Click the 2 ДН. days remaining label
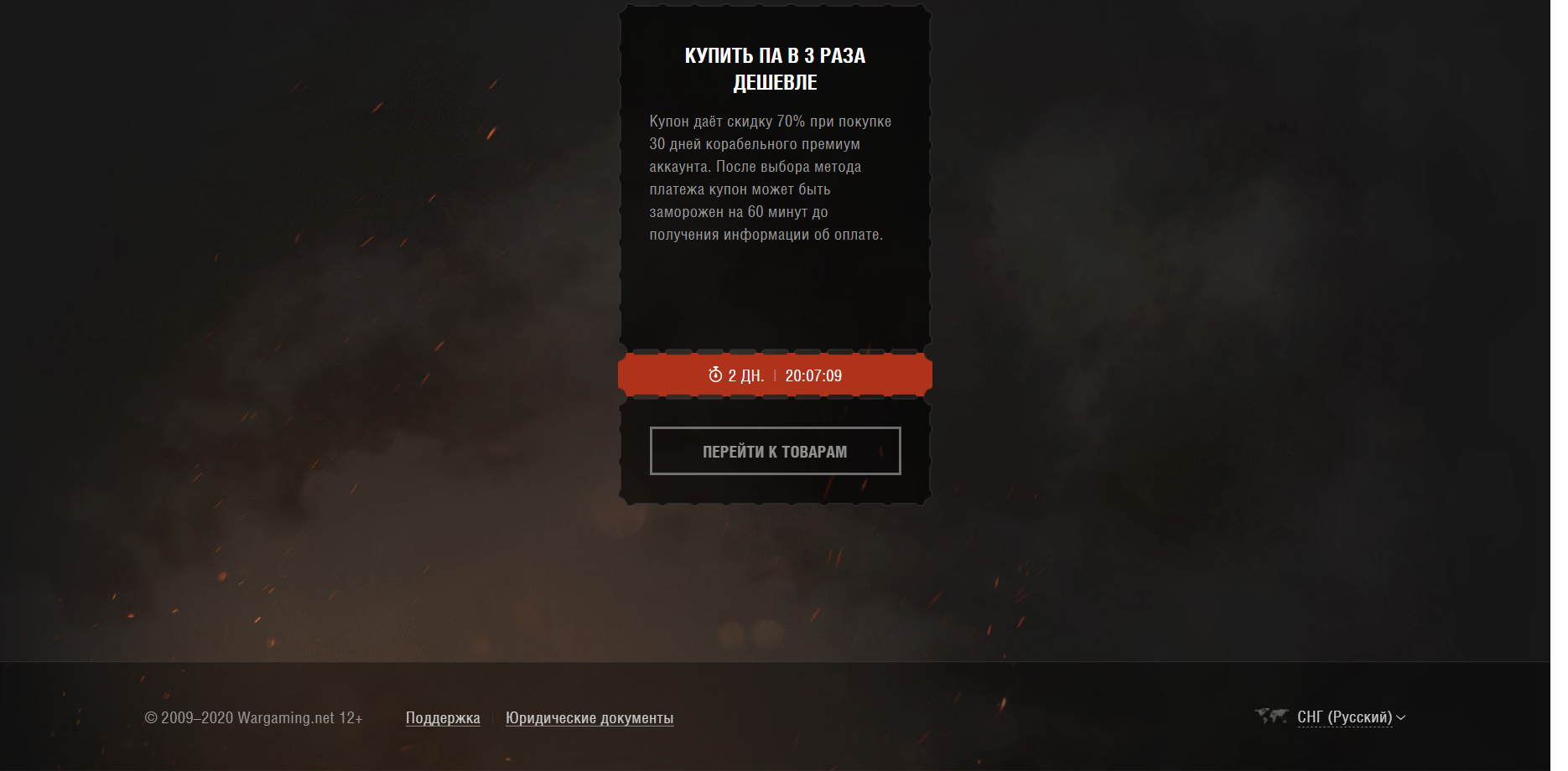1568x771 pixels. click(745, 375)
